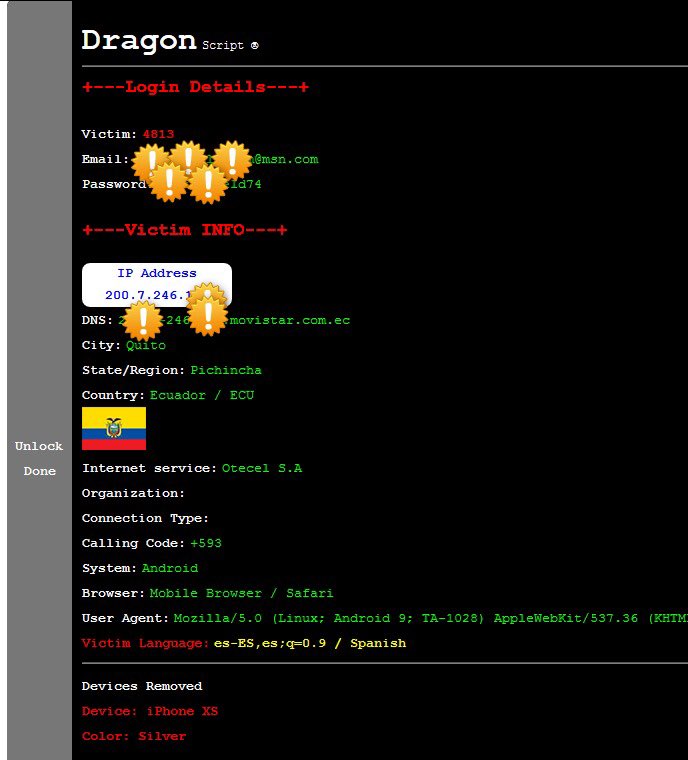Viewport: 688px width, 760px height.
Task: Click the Country: label
Action: [113, 396]
